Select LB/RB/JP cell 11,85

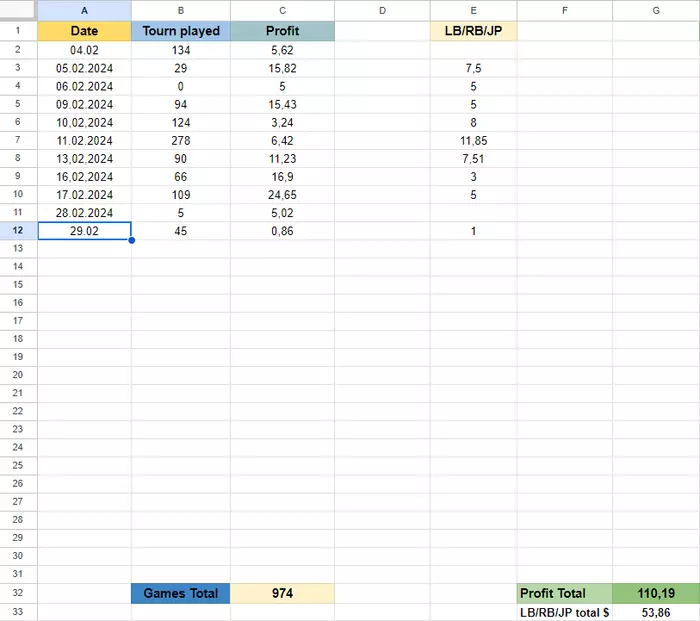click(x=474, y=141)
